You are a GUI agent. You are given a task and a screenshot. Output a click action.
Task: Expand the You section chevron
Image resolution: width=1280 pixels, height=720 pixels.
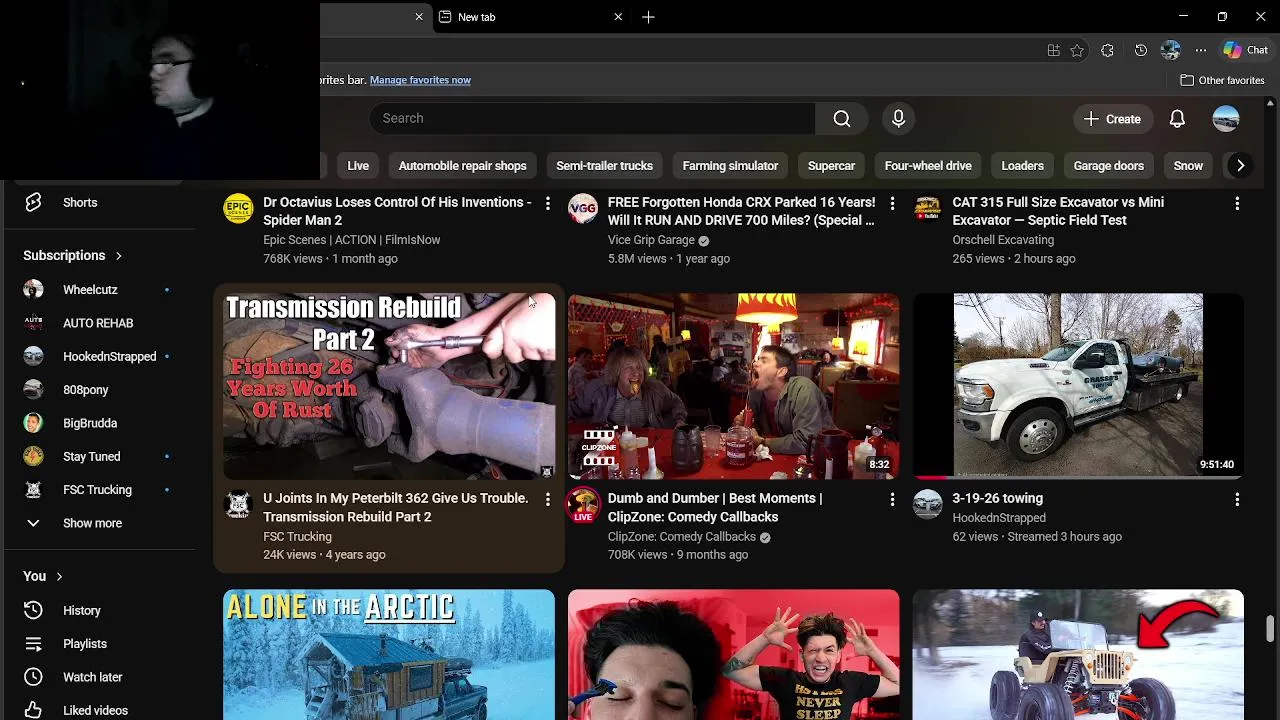pos(59,577)
